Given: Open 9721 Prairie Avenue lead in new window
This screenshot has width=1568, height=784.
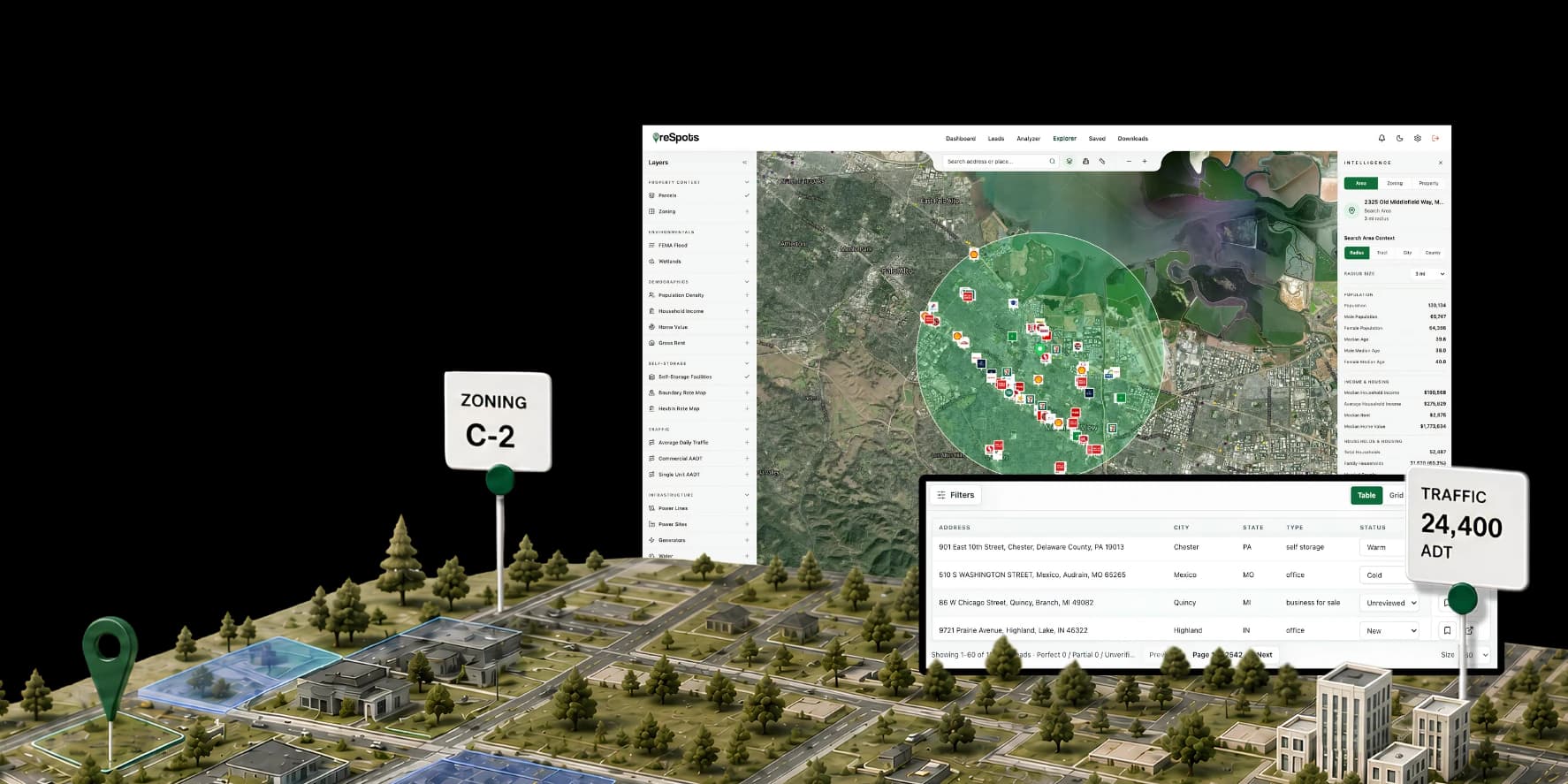Looking at the screenshot, I should point(1470,630).
